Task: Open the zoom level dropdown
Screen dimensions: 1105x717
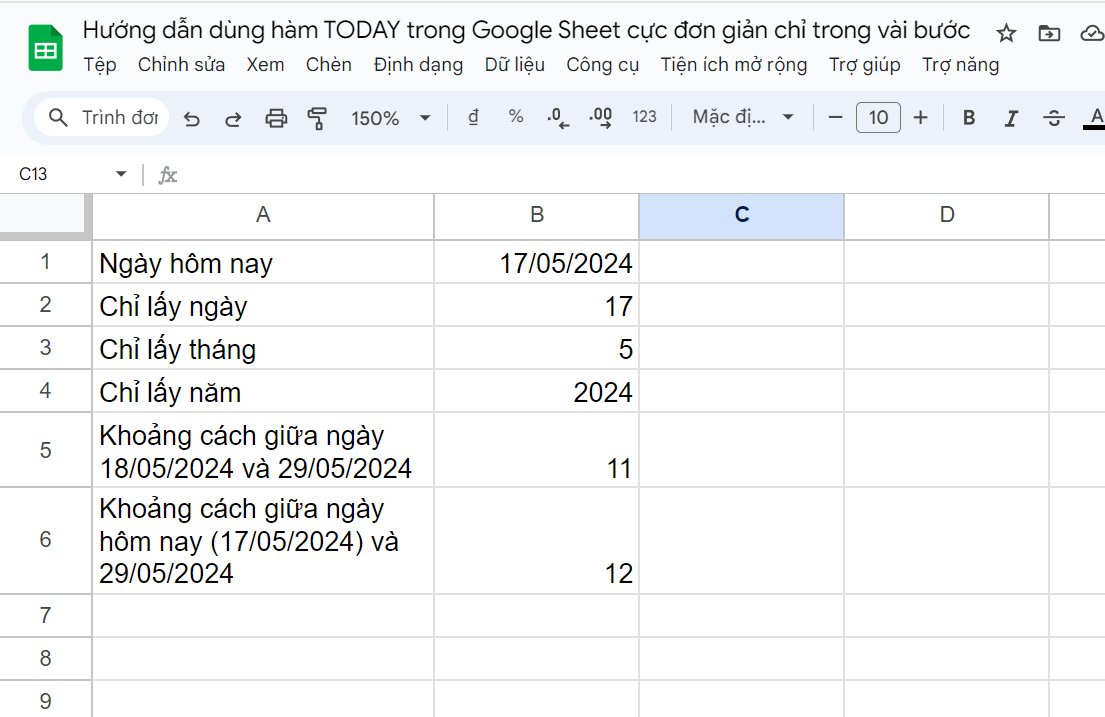Action: pyautogui.click(x=389, y=117)
